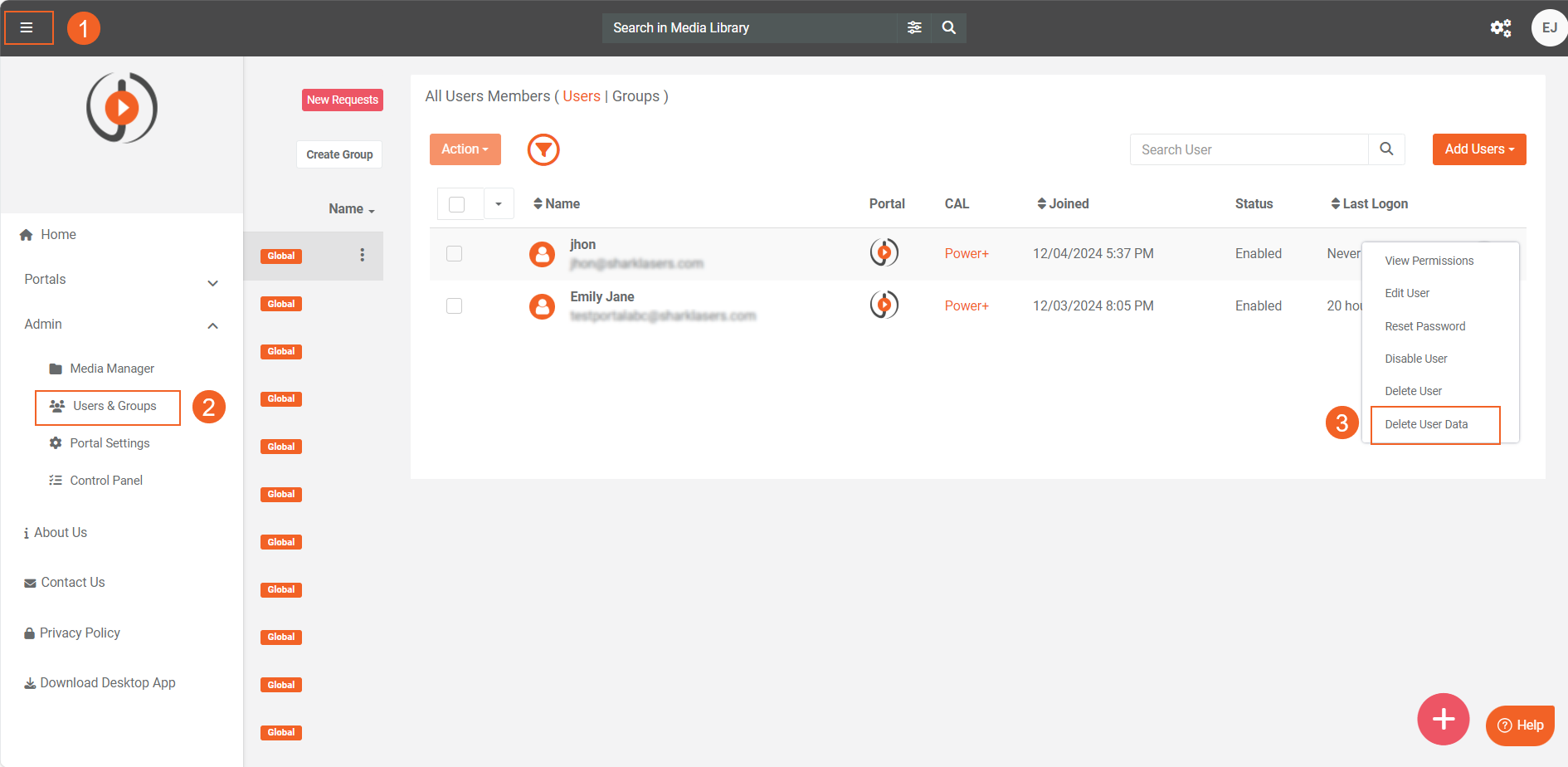Open the EJ profile avatar
Screen dimensions: 1568x767
coord(1548,28)
